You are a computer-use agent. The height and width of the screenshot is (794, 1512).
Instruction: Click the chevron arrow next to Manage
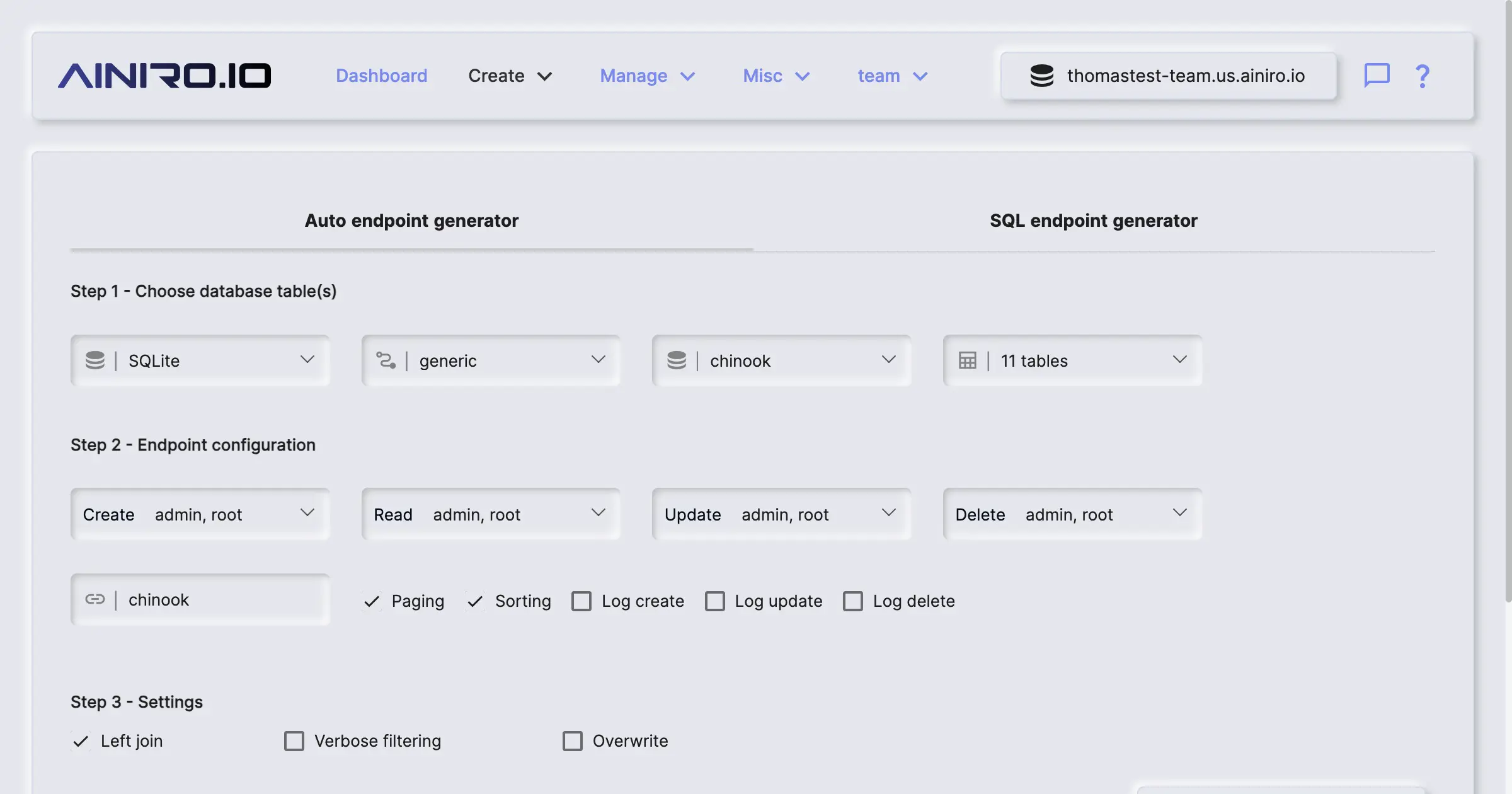(x=688, y=76)
